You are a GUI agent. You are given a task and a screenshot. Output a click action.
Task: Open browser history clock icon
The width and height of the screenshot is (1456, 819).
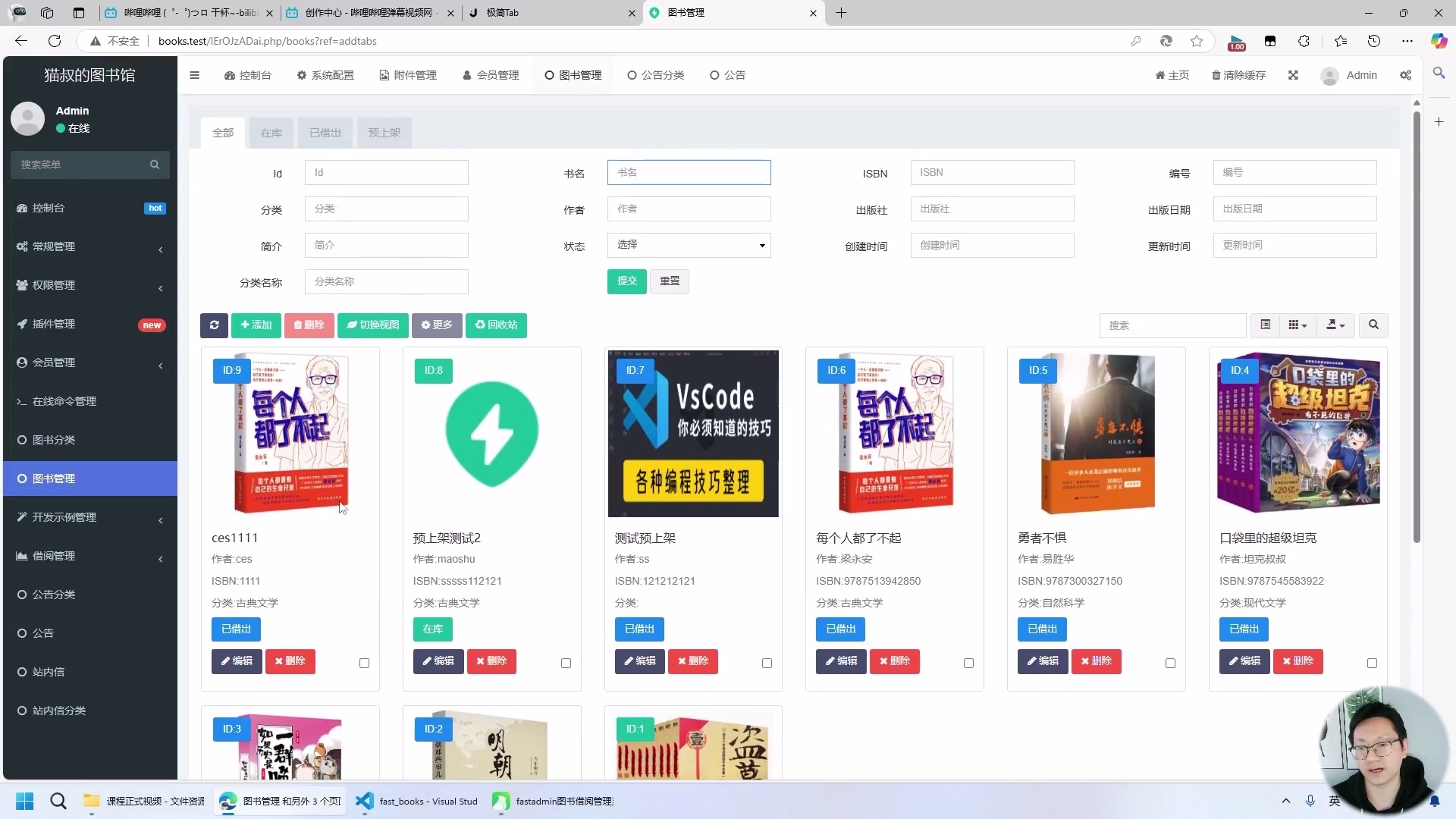[1374, 41]
